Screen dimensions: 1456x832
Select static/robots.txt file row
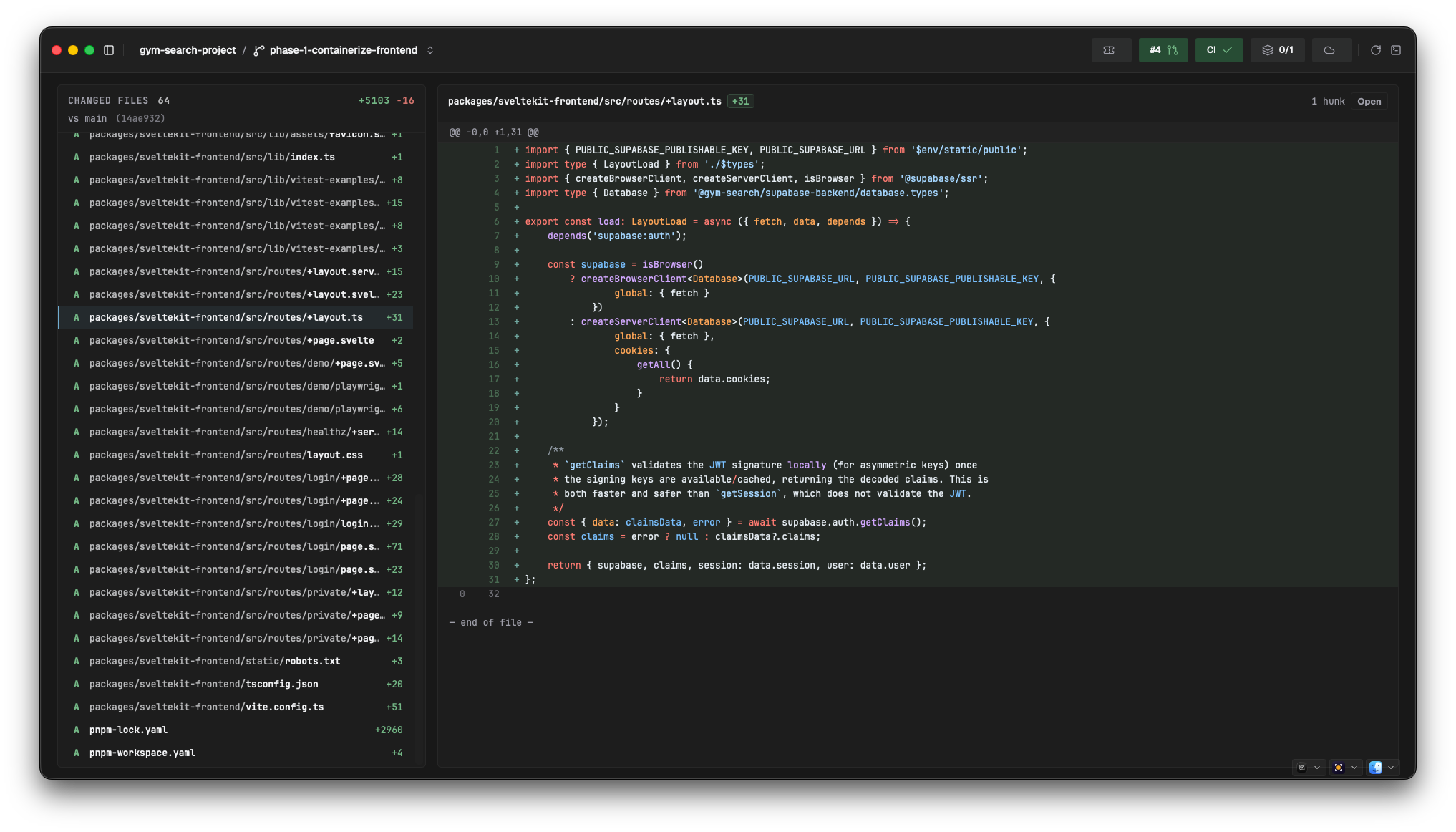click(x=236, y=661)
